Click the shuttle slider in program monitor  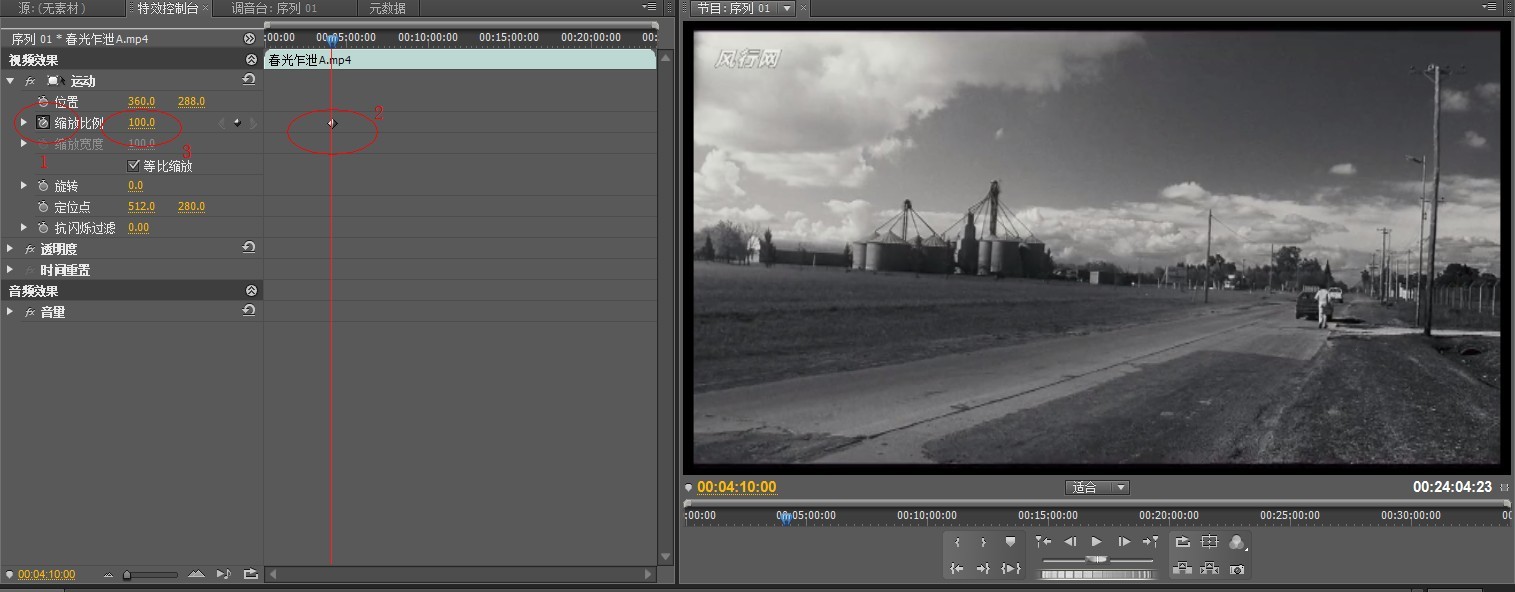pos(1097,560)
